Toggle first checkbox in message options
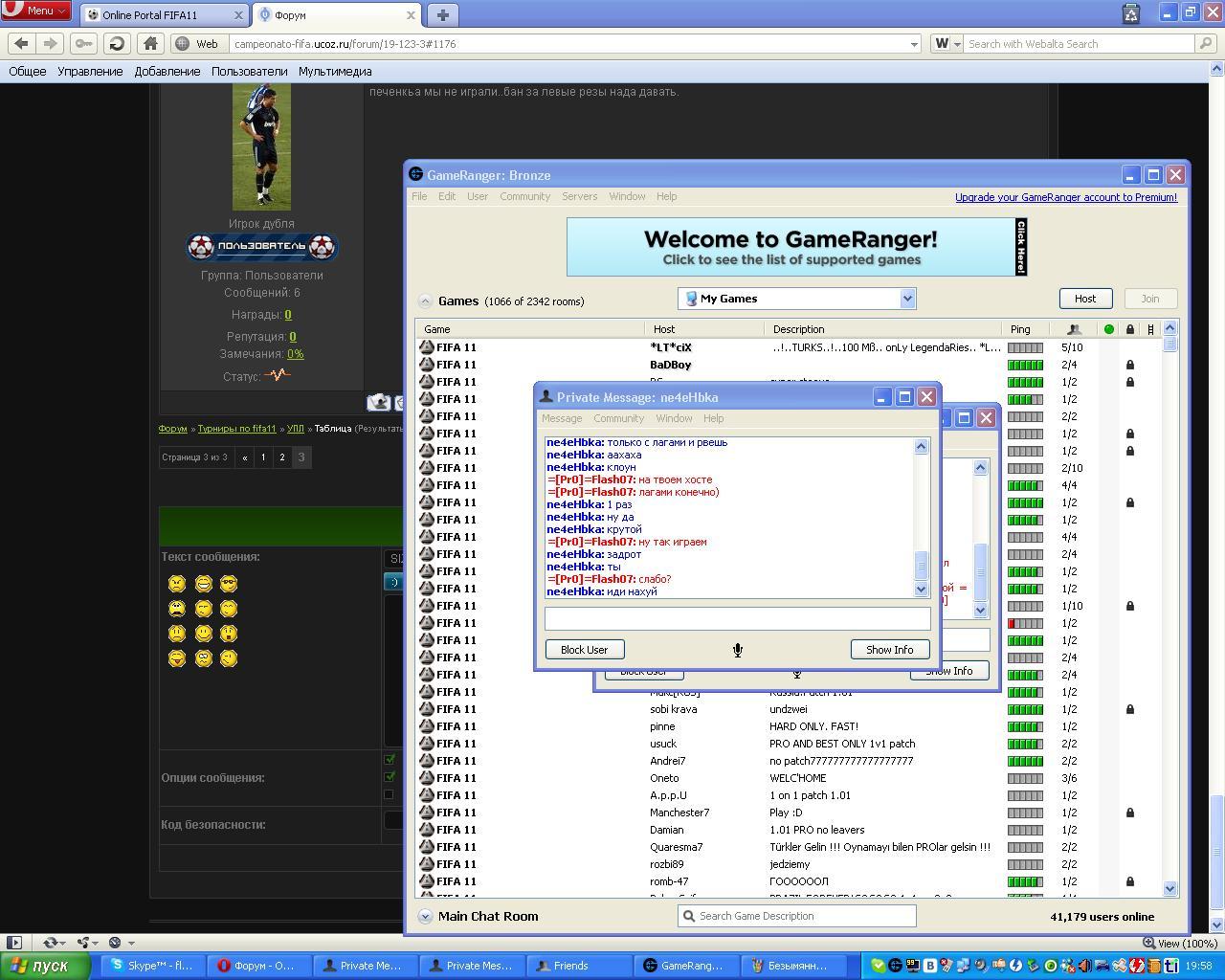 (x=390, y=760)
